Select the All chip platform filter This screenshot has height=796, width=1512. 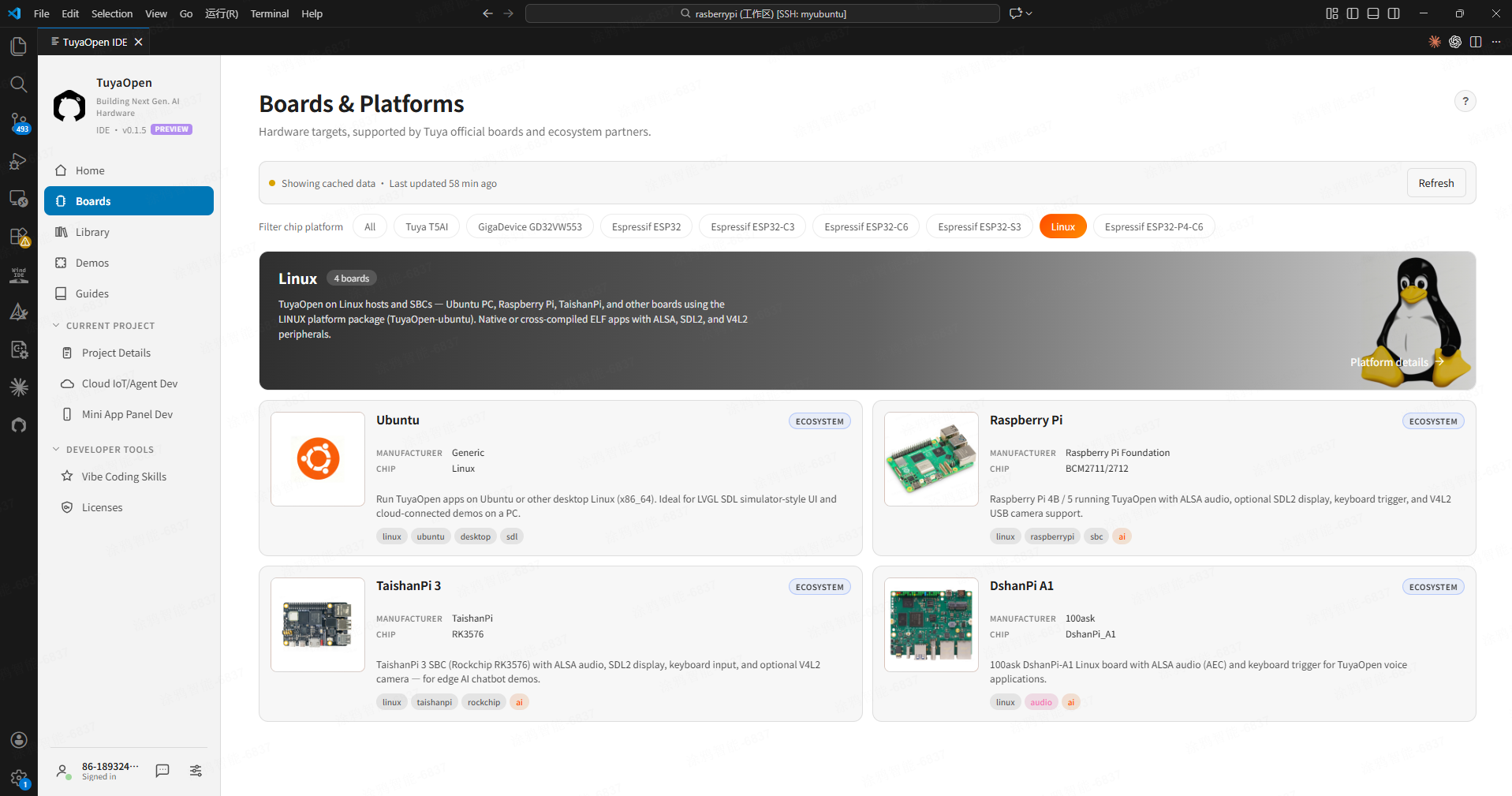370,226
